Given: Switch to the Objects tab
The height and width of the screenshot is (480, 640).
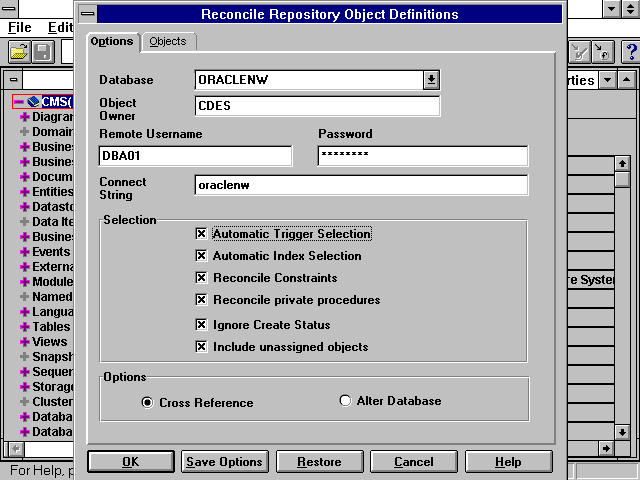Looking at the screenshot, I should click(168, 41).
